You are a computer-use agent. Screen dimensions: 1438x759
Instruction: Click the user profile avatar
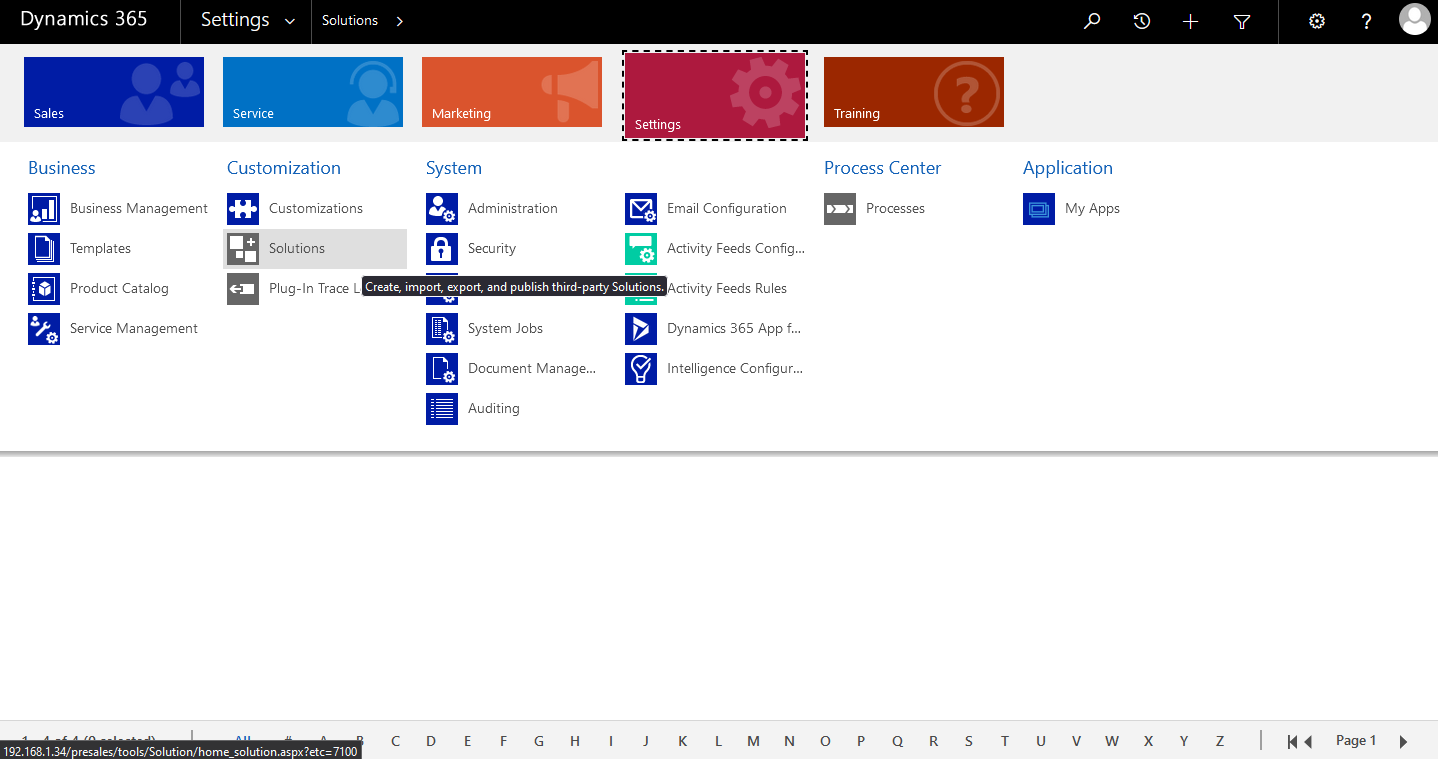1414,20
